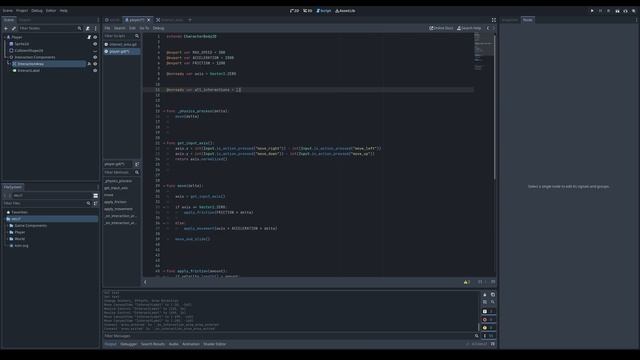This screenshot has height=360, width=640.
Task: Click the methods filter search icon
Action: pyautogui.click(x=137, y=172)
